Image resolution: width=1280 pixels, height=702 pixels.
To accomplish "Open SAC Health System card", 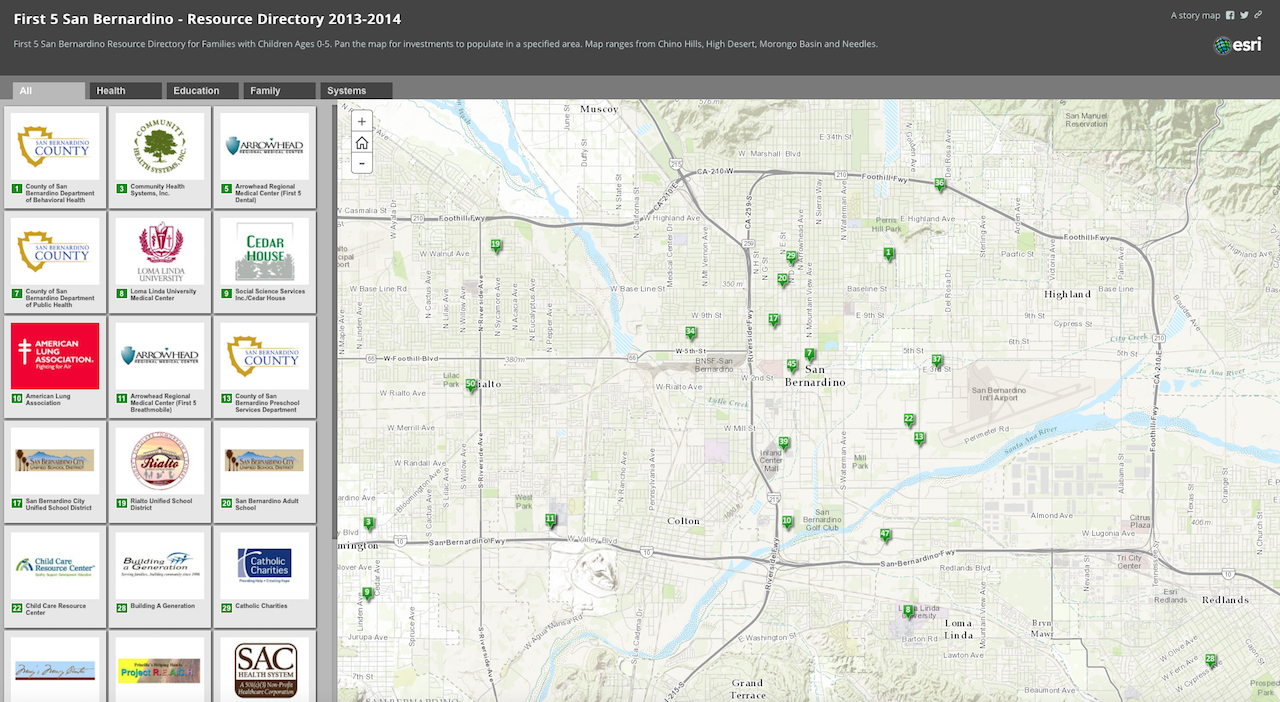I will (265, 667).
